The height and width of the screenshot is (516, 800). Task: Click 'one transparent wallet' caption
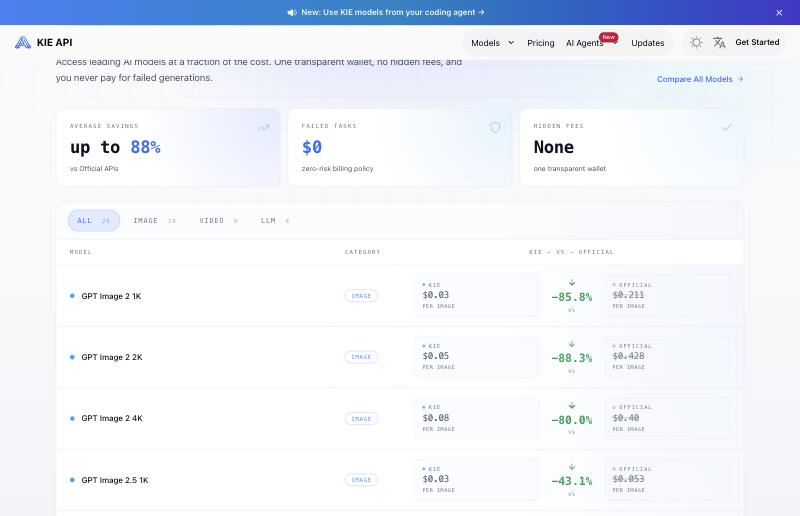tap(569, 168)
